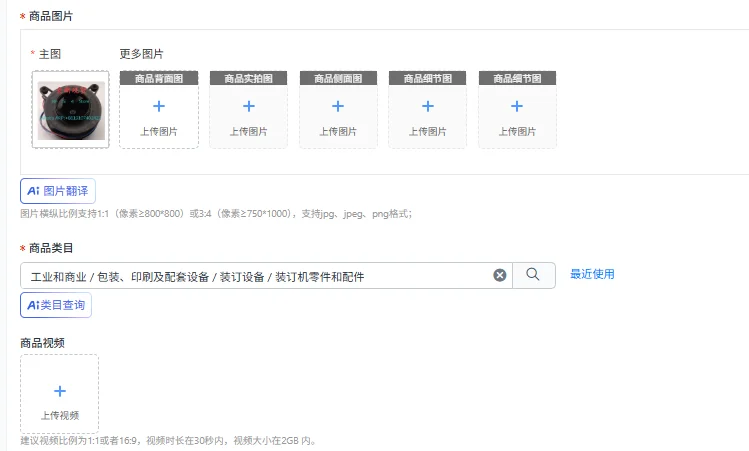749x451 pixels.
Task: Open 最近使用 categories link
Action: pyautogui.click(x=592, y=274)
